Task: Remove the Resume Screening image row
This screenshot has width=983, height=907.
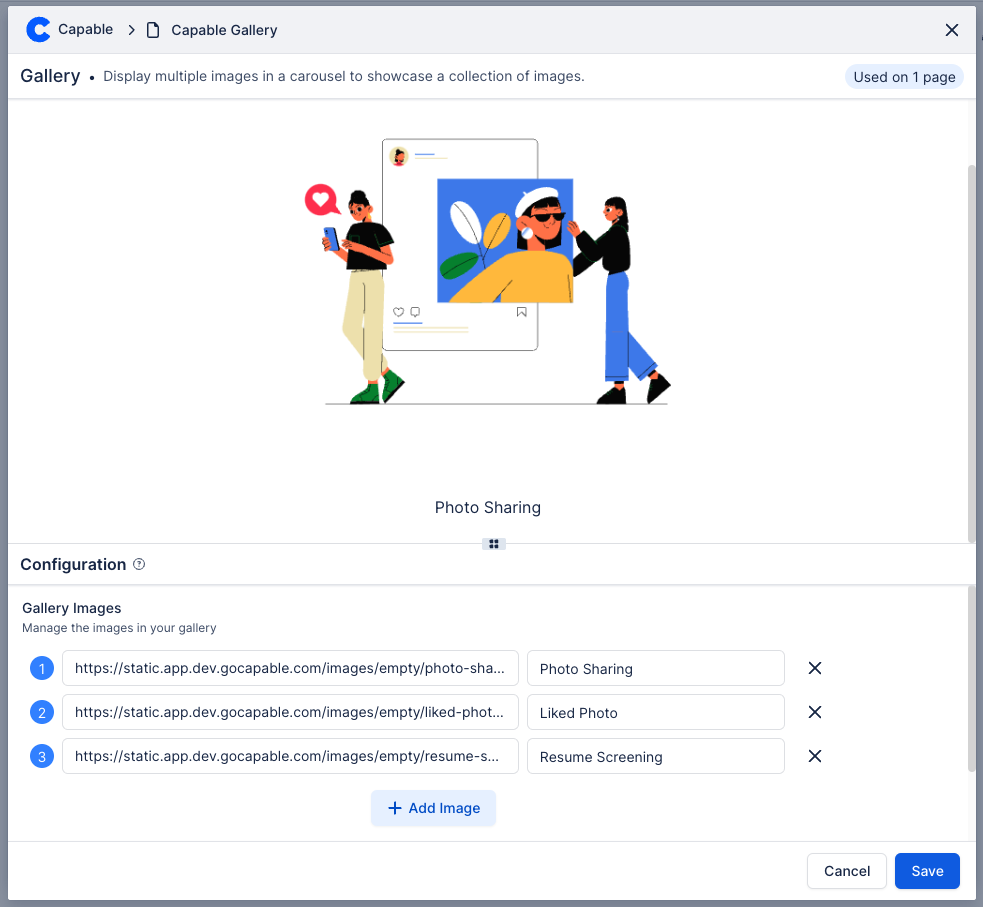Action: (x=814, y=756)
